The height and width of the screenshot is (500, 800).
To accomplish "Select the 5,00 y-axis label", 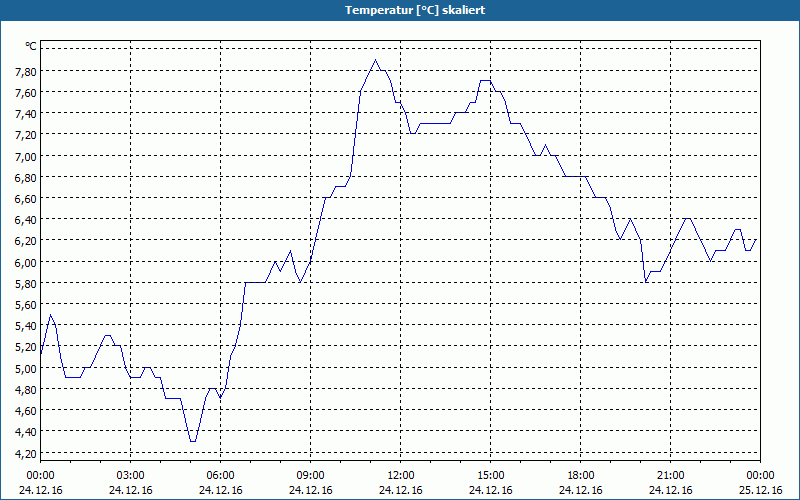I will [26, 368].
